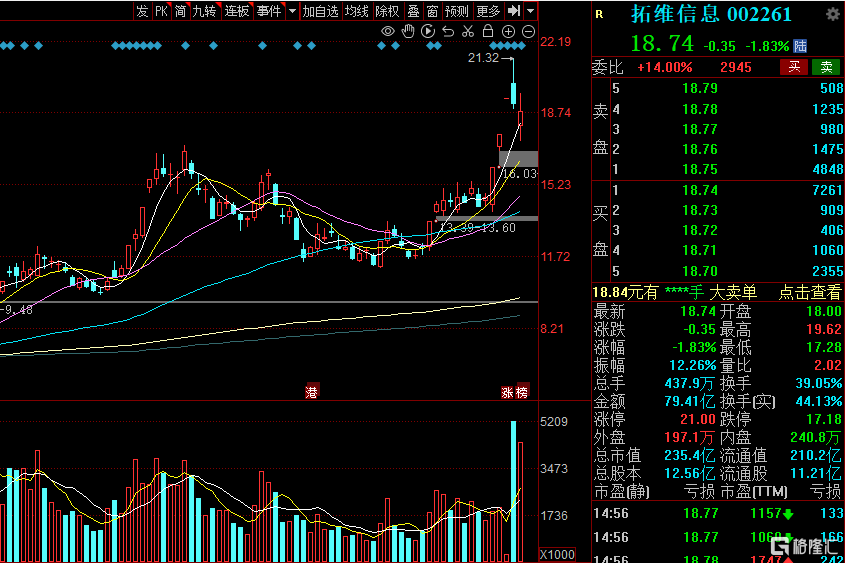This screenshot has height=563, width=845.
Task: Open the 预测 forecast tool
Action: point(456,11)
